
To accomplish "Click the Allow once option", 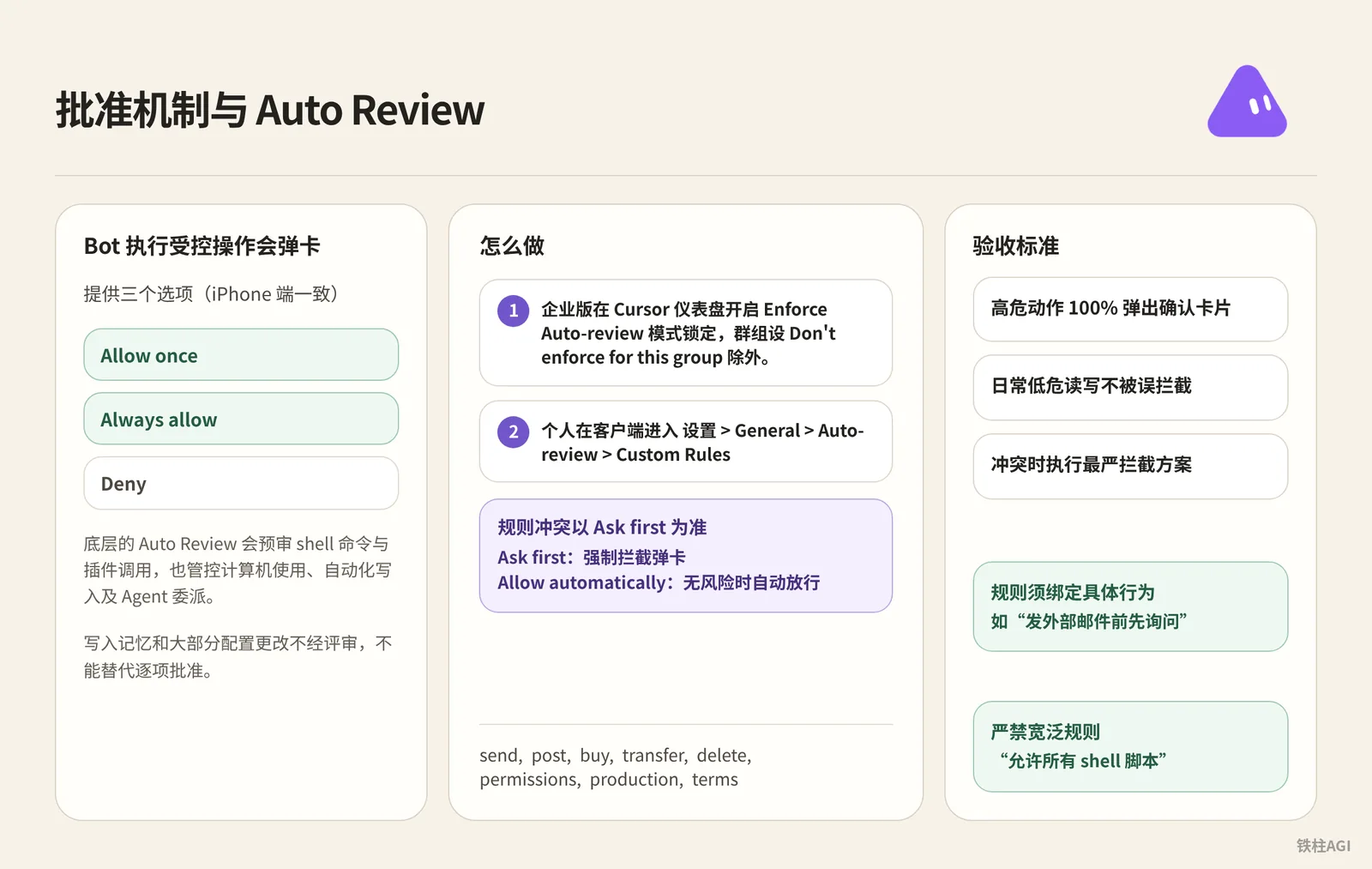I will pos(241,354).
